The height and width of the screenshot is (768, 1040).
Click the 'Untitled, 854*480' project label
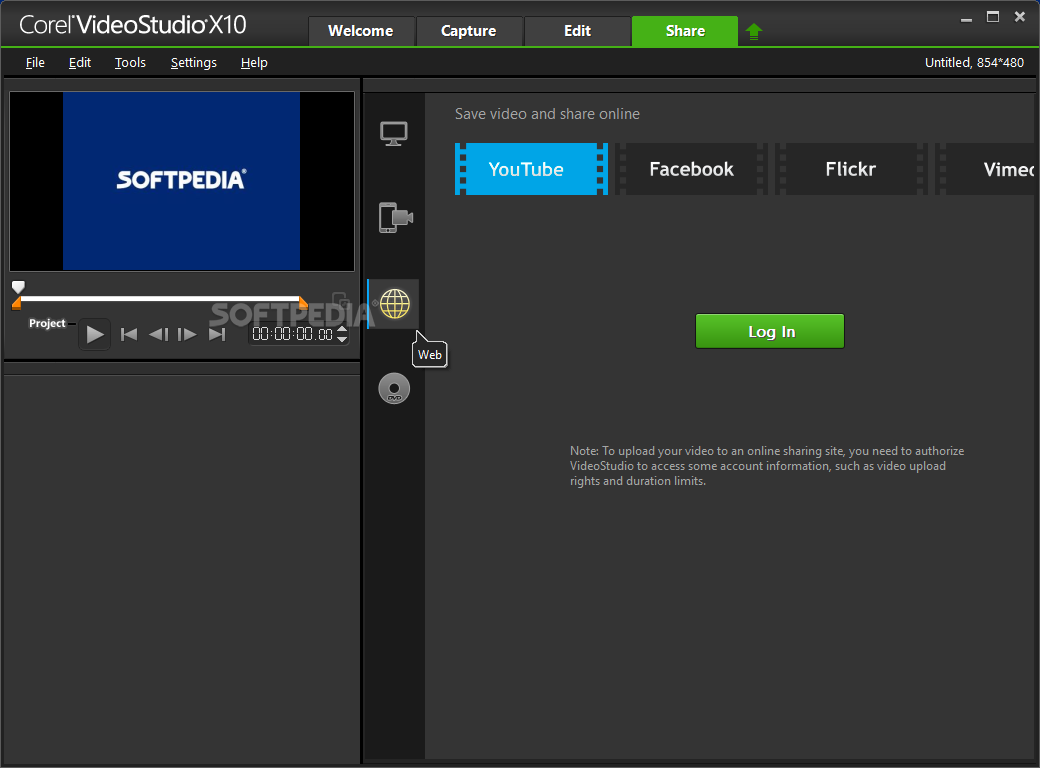pos(974,62)
